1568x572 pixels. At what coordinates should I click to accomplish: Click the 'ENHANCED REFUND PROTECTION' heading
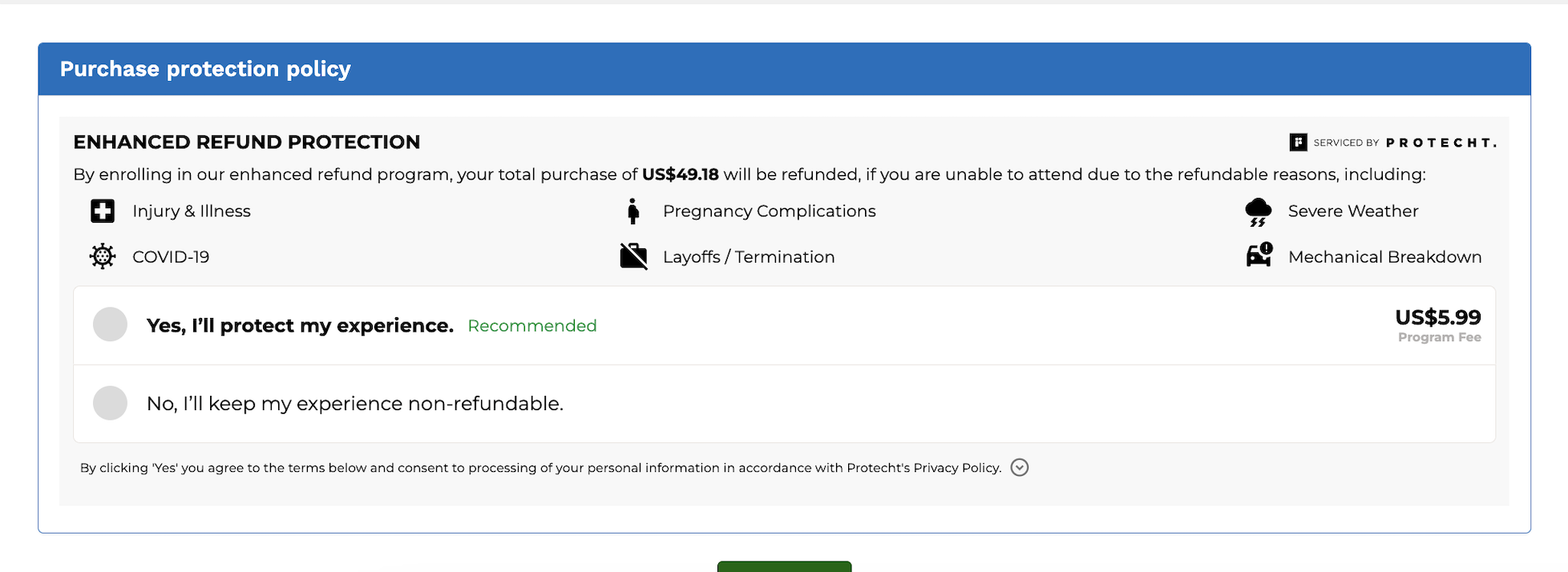click(x=247, y=143)
